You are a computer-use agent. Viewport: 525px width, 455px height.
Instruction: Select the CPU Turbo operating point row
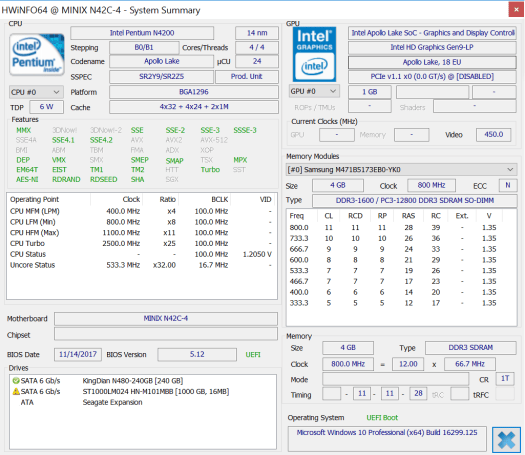(142, 243)
